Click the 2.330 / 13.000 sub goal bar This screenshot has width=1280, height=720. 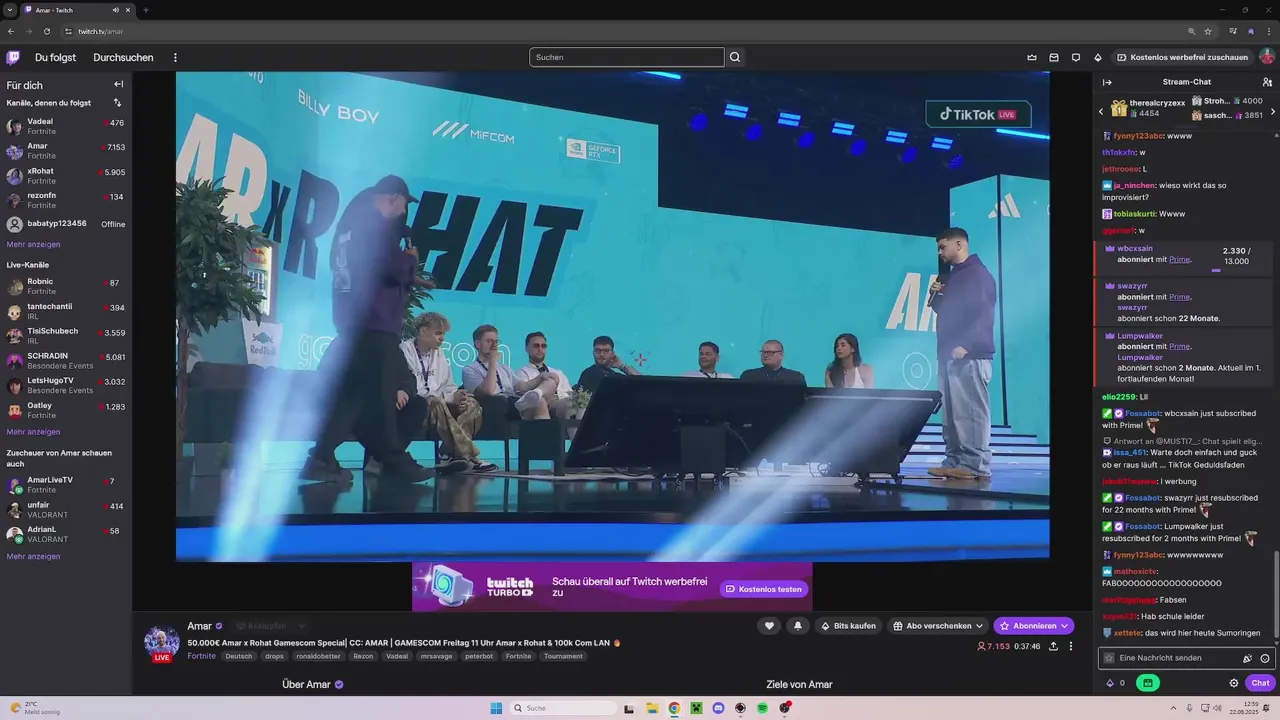pos(1236,258)
